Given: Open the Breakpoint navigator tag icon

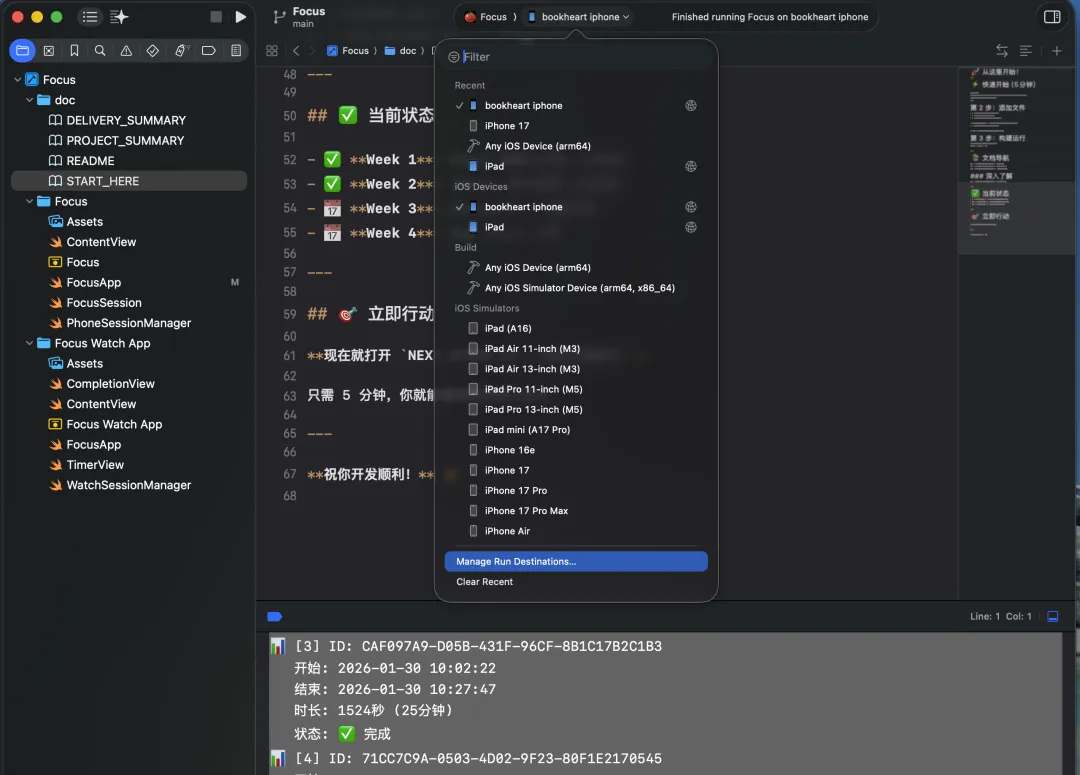Looking at the screenshot, I should [209, 50].
